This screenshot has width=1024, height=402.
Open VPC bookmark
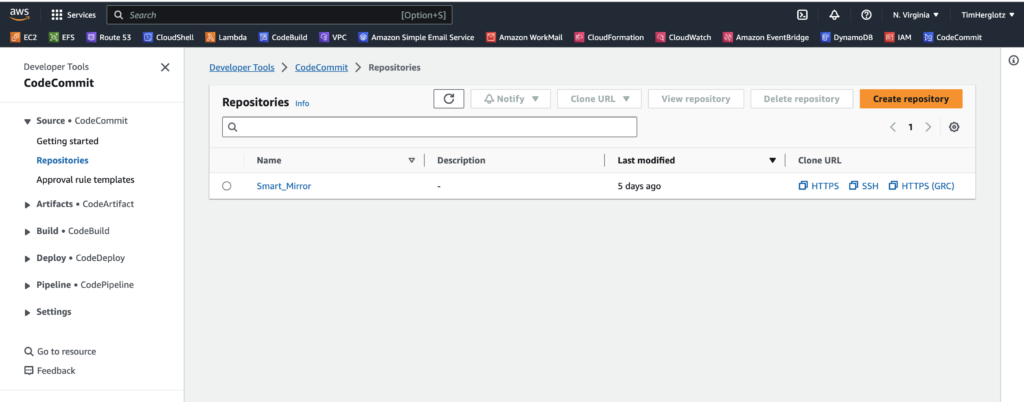(333, 37)
